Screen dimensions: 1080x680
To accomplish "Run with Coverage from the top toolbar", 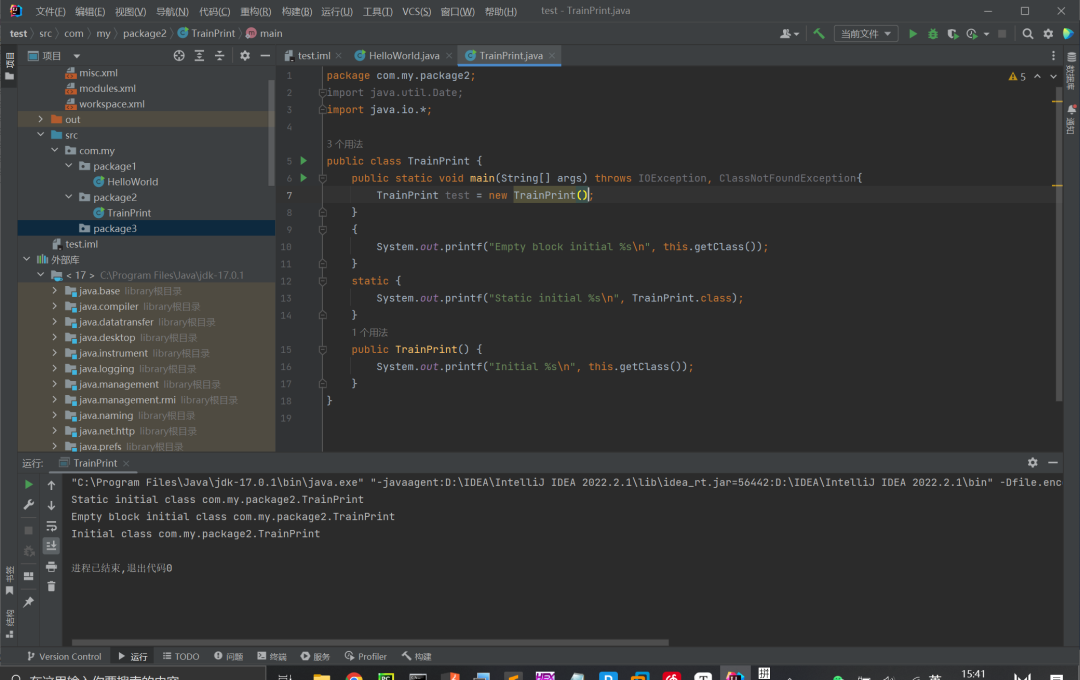I will tap(952, 34).
